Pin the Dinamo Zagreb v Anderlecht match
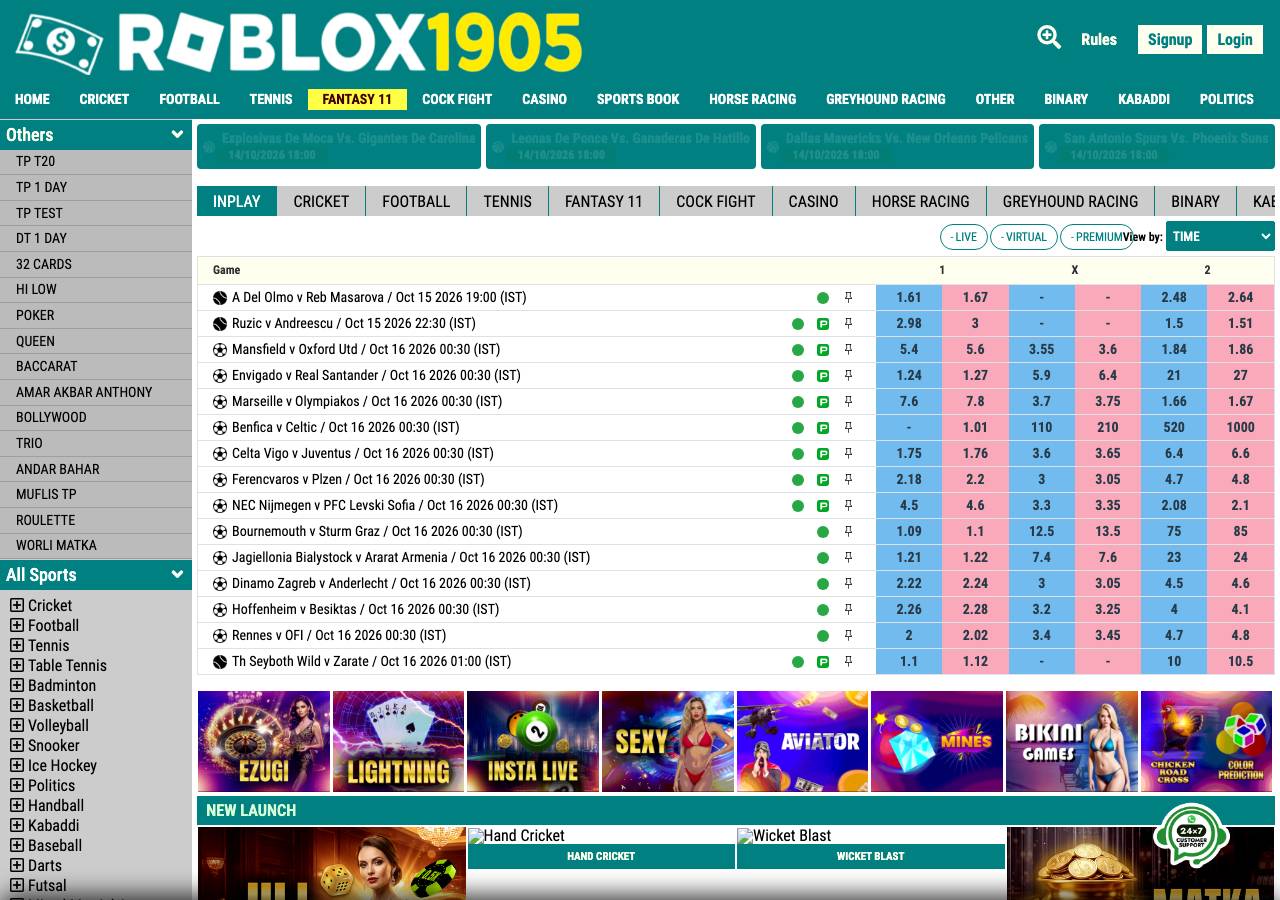 point(848,583)
